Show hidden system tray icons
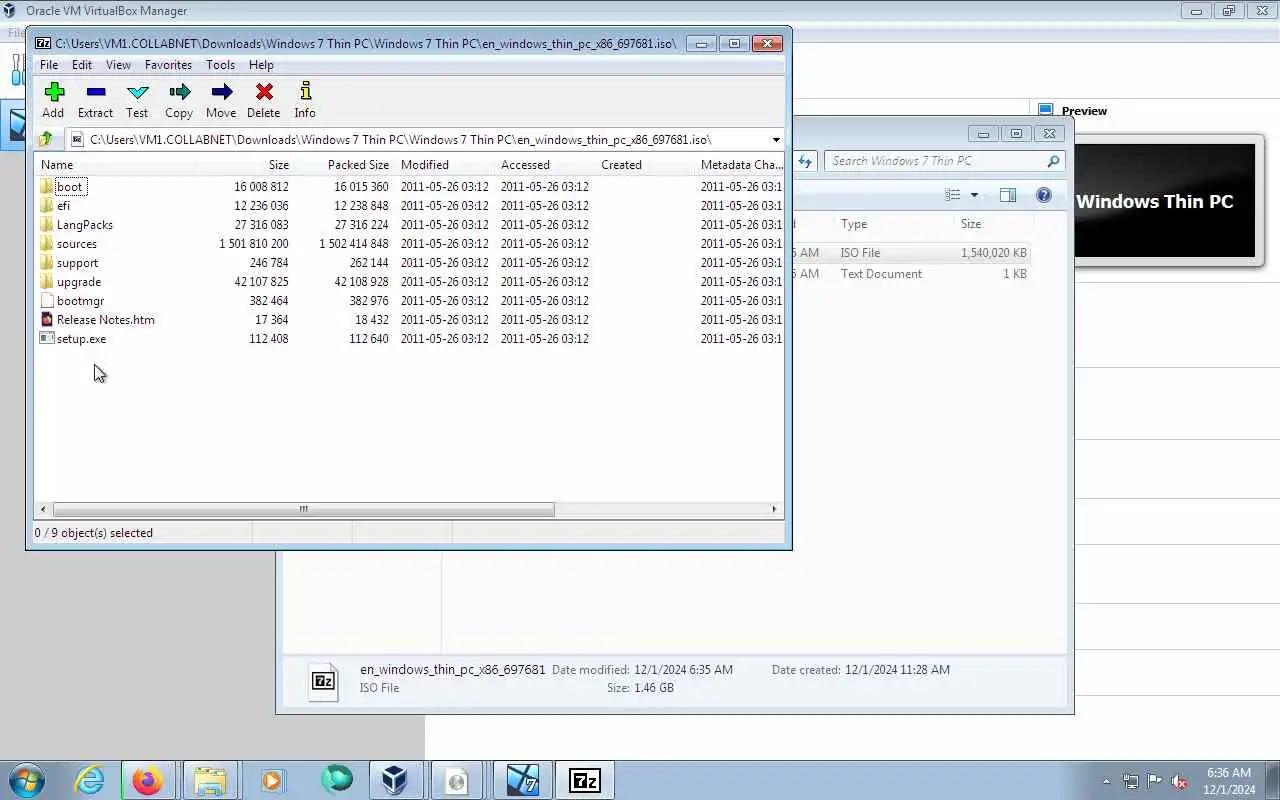 [x=1106, y=781]
